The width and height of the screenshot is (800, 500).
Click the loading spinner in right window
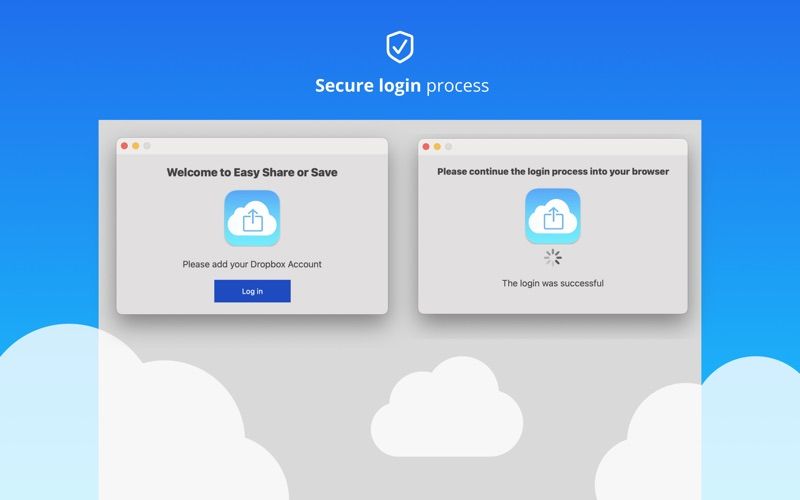pos(553,258)
